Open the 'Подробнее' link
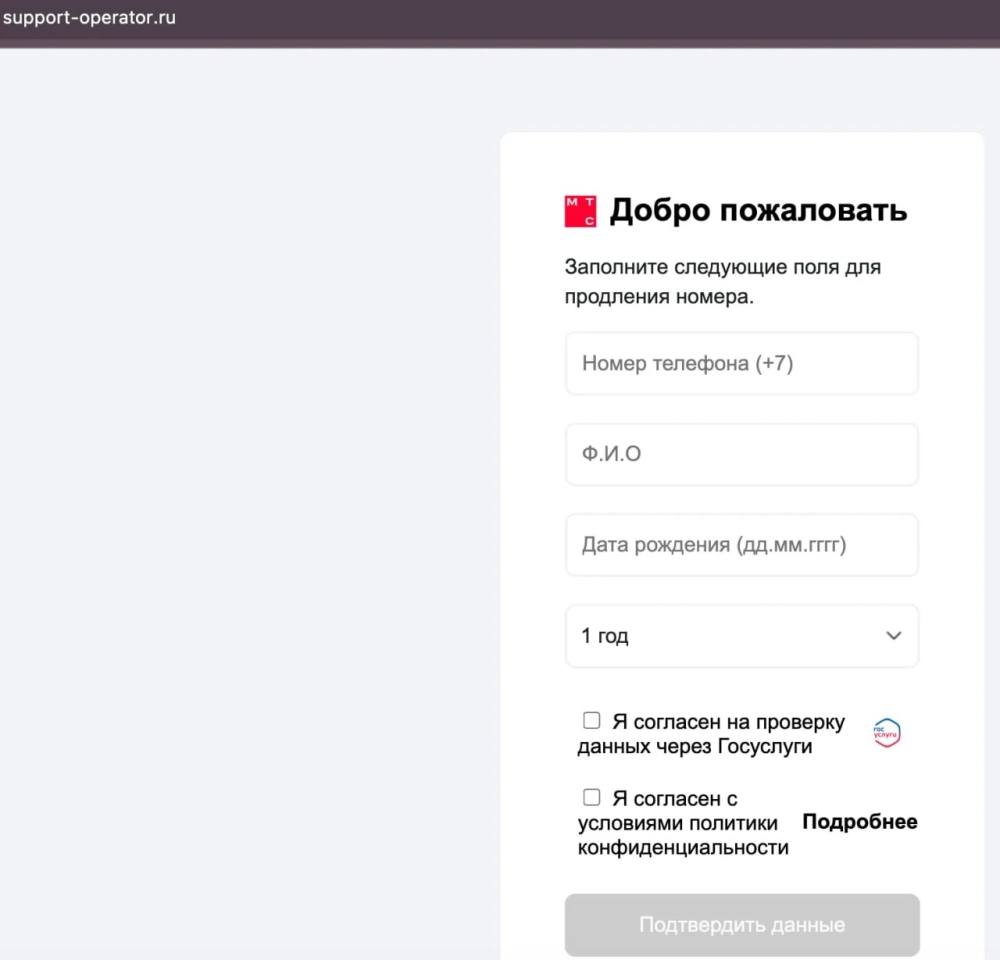 pyautogui.click(x=859, y=822)
